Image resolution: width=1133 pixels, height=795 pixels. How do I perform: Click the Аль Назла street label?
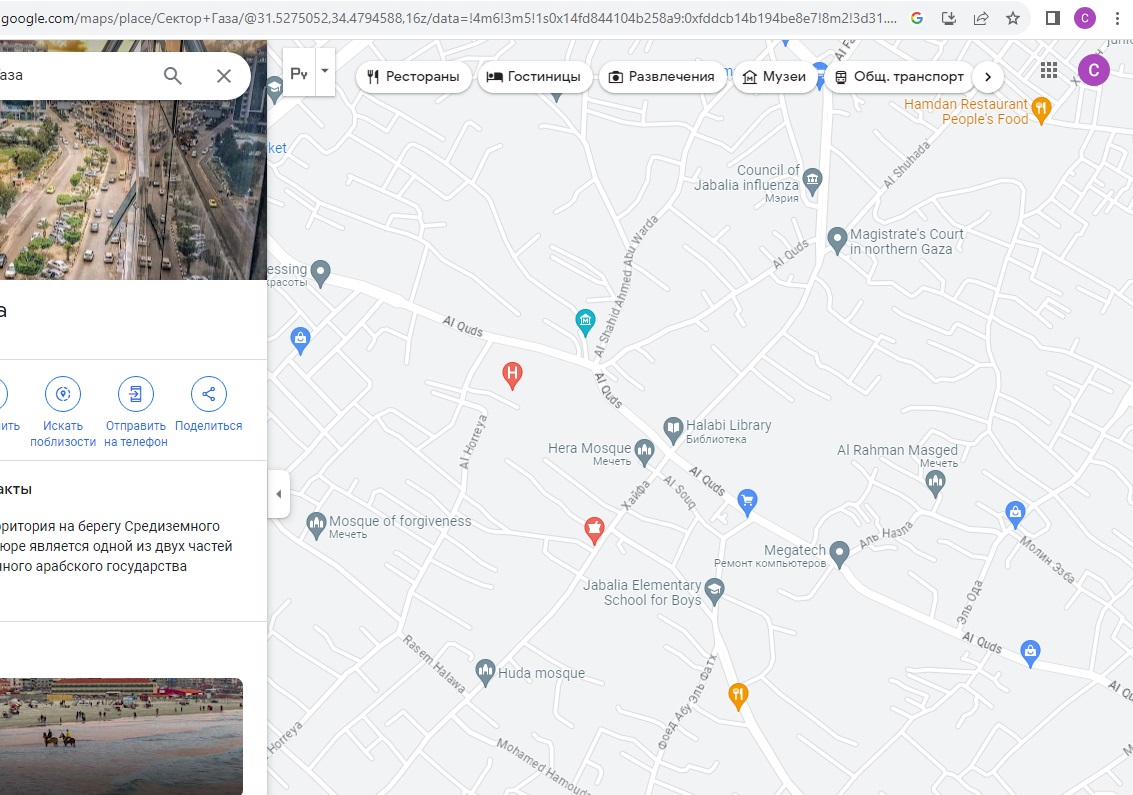[x=886, y=534]
